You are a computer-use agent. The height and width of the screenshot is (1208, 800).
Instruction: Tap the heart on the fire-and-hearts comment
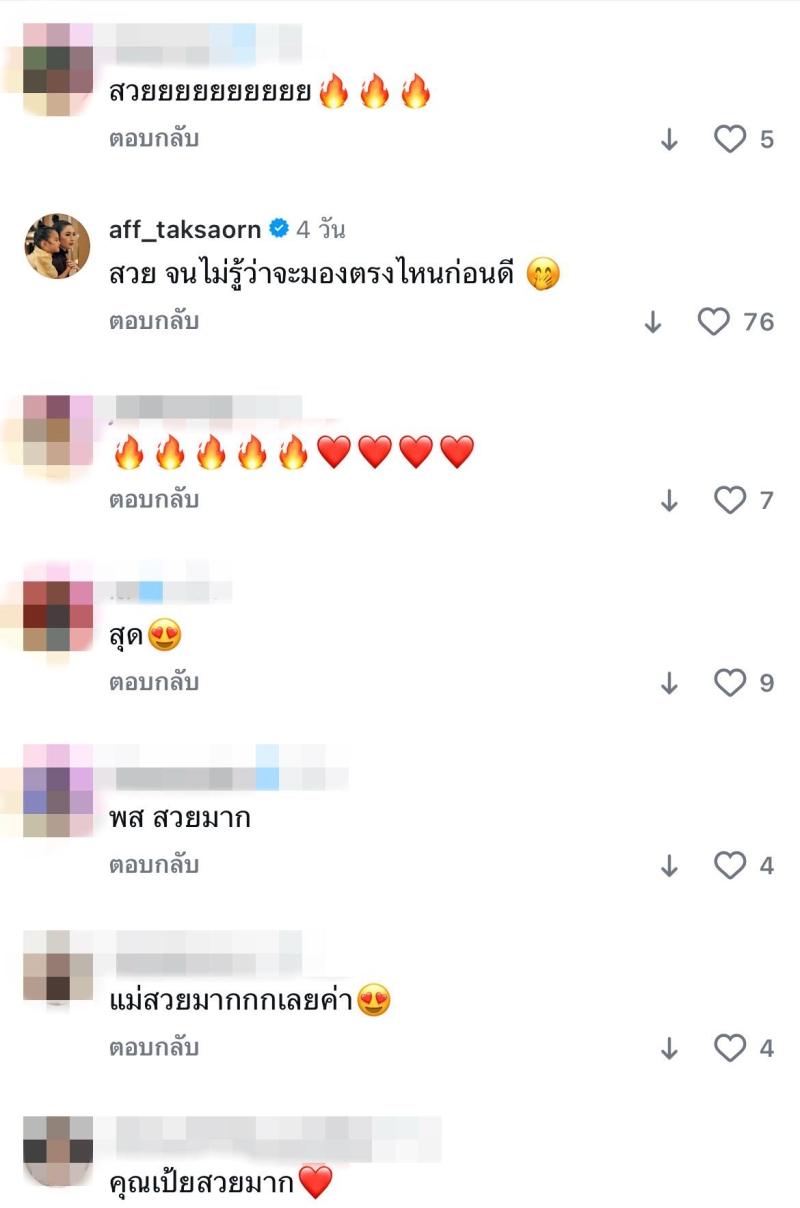pyautogui.click(x=730, y=500)
